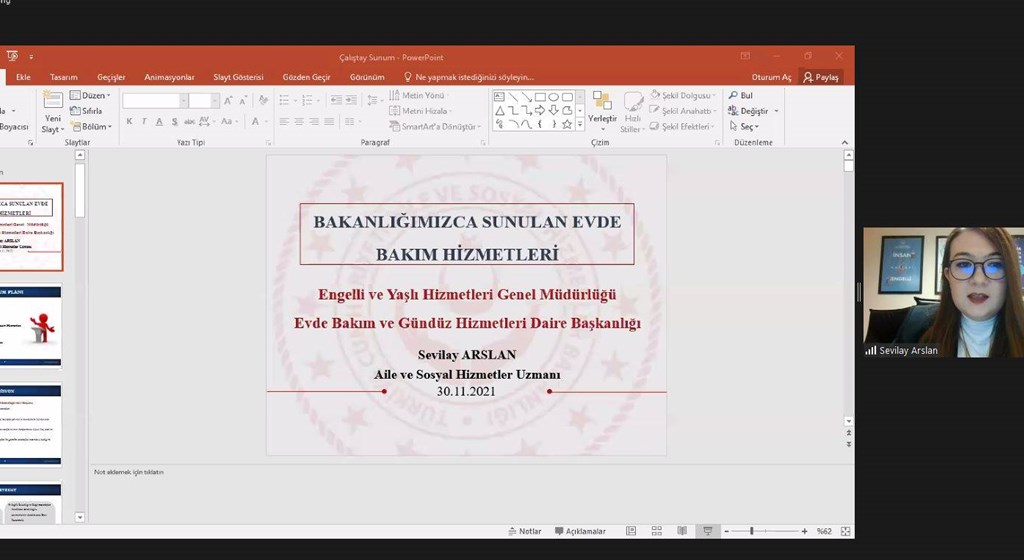
Task: Open the line spacing dropdown
Action: [x=374, y=100]
